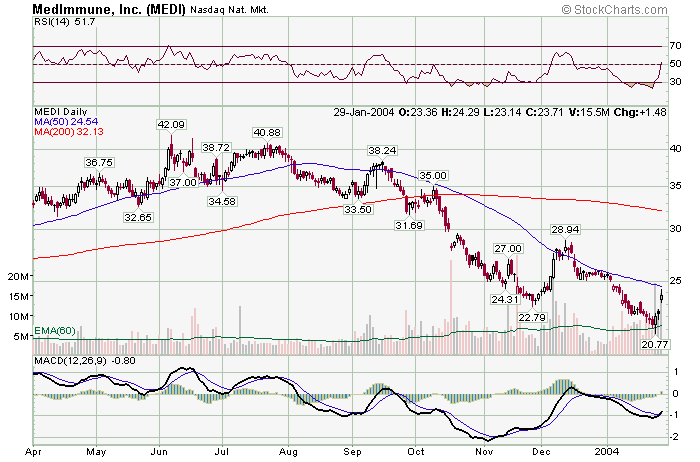Click the 10M volume axis label
The image size is (700, 462).
click(x=19, y=316)
